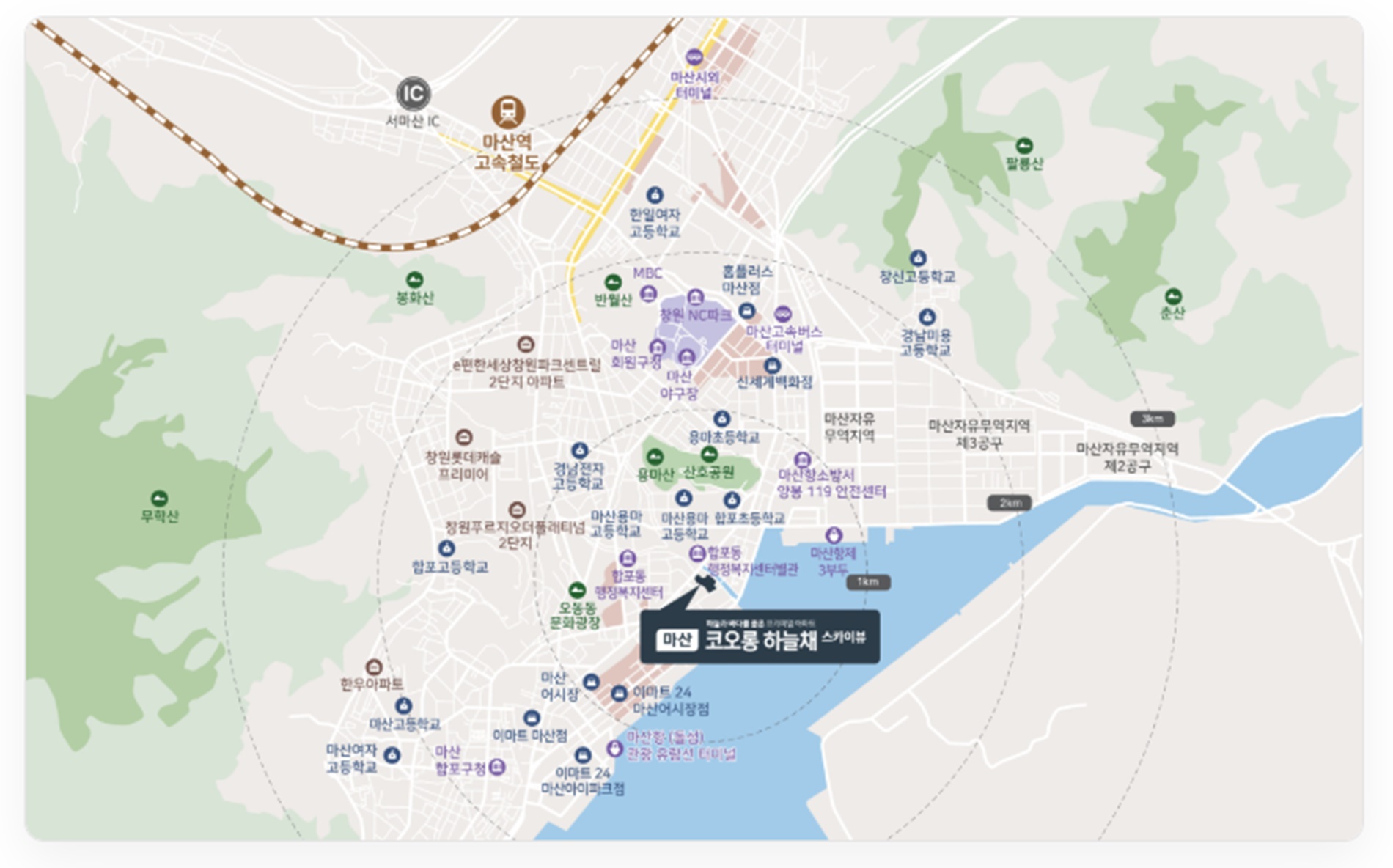This screenshot has height=868, width=1393.
Task: Select the 마산여자고등학교 school icon
Action: (x=392, y=755)
